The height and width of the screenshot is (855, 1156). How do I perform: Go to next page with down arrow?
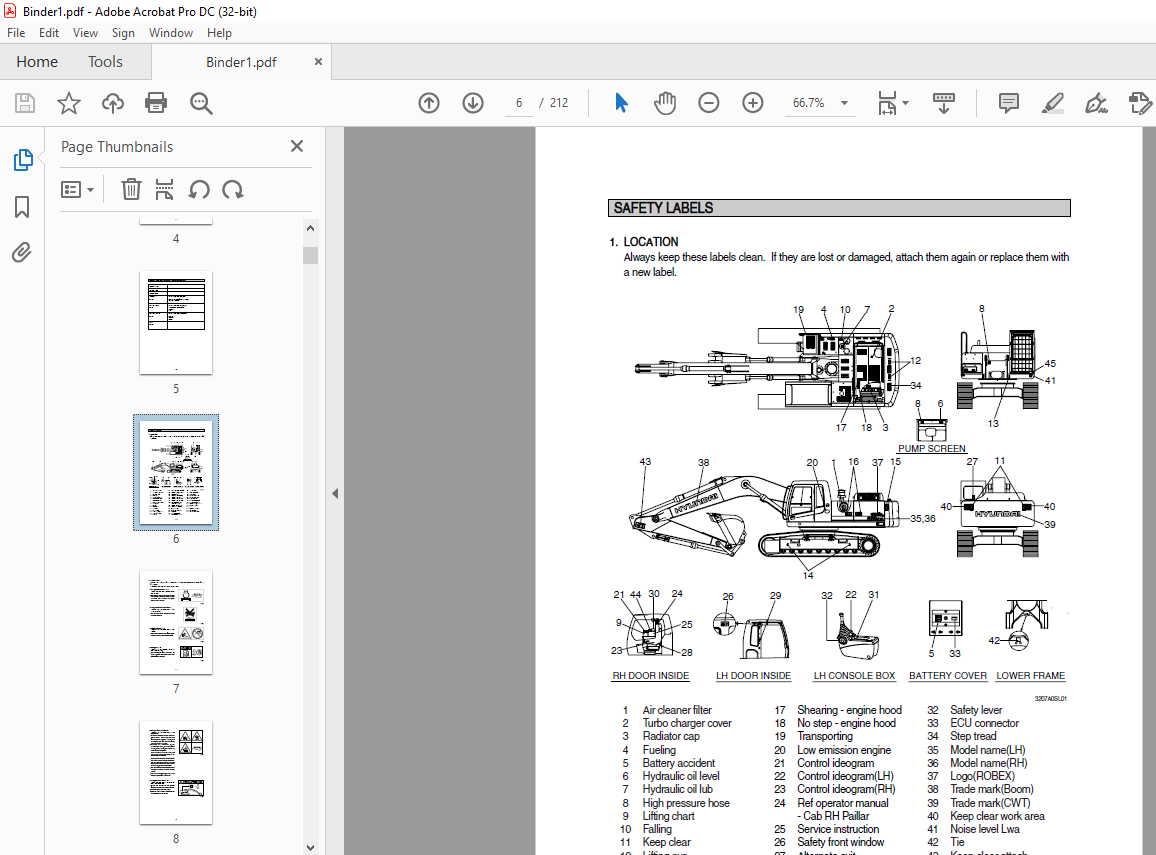pyautogui.click(x=473, y=103)
